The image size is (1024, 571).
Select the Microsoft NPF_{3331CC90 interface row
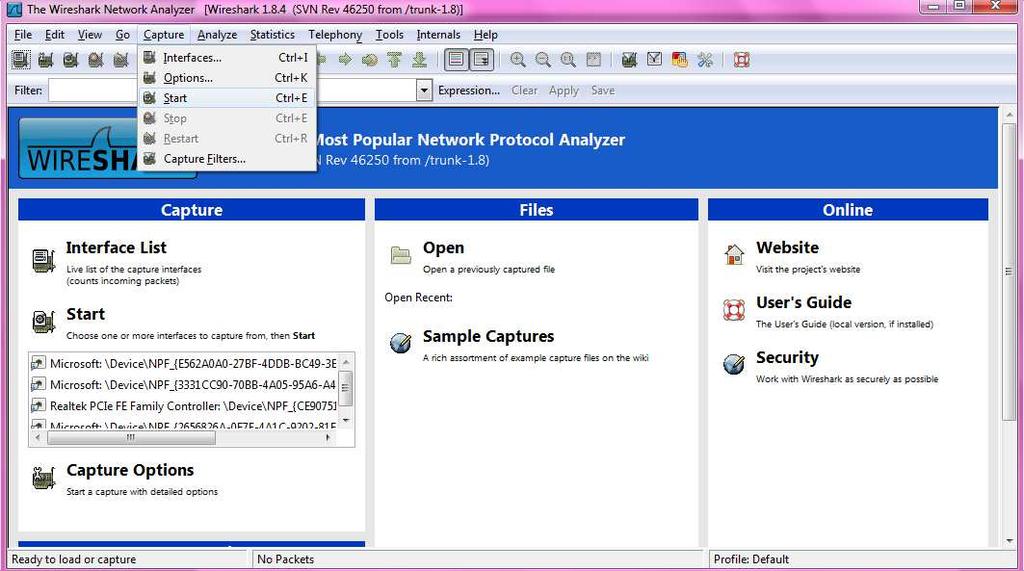184,385
